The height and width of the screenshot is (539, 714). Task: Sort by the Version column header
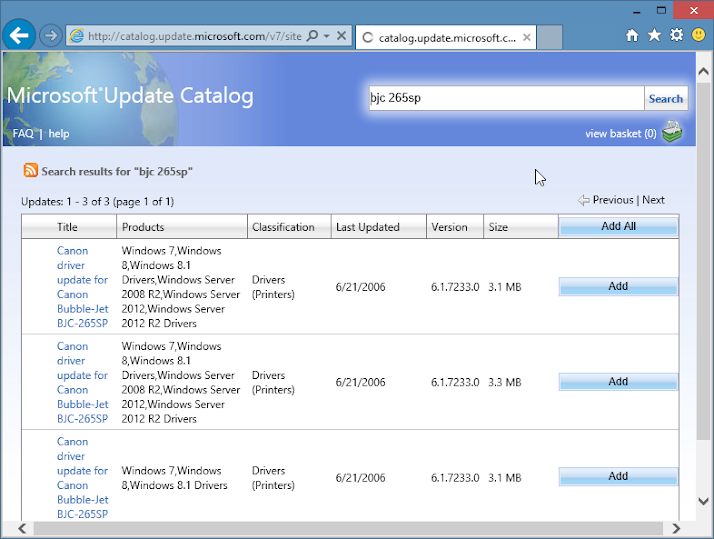point(454,227)
